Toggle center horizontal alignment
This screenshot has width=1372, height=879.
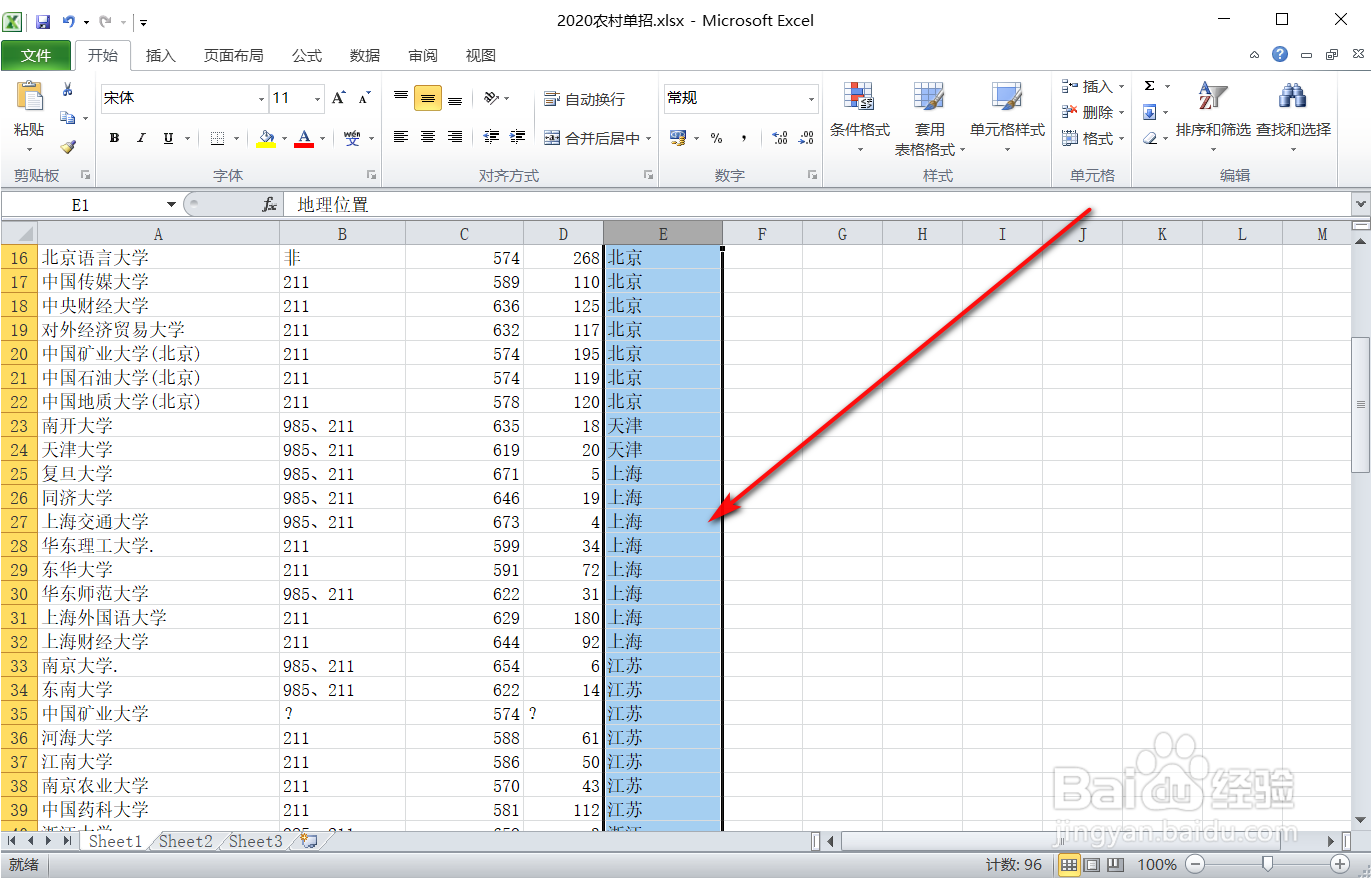428,137
